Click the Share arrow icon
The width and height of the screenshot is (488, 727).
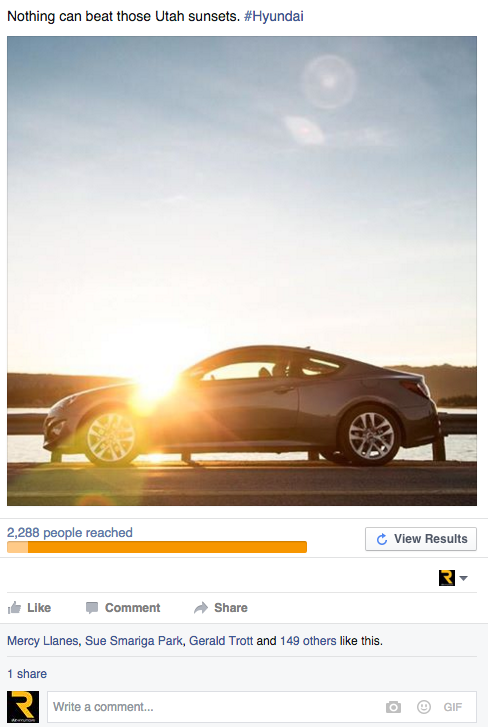(201, 608)
